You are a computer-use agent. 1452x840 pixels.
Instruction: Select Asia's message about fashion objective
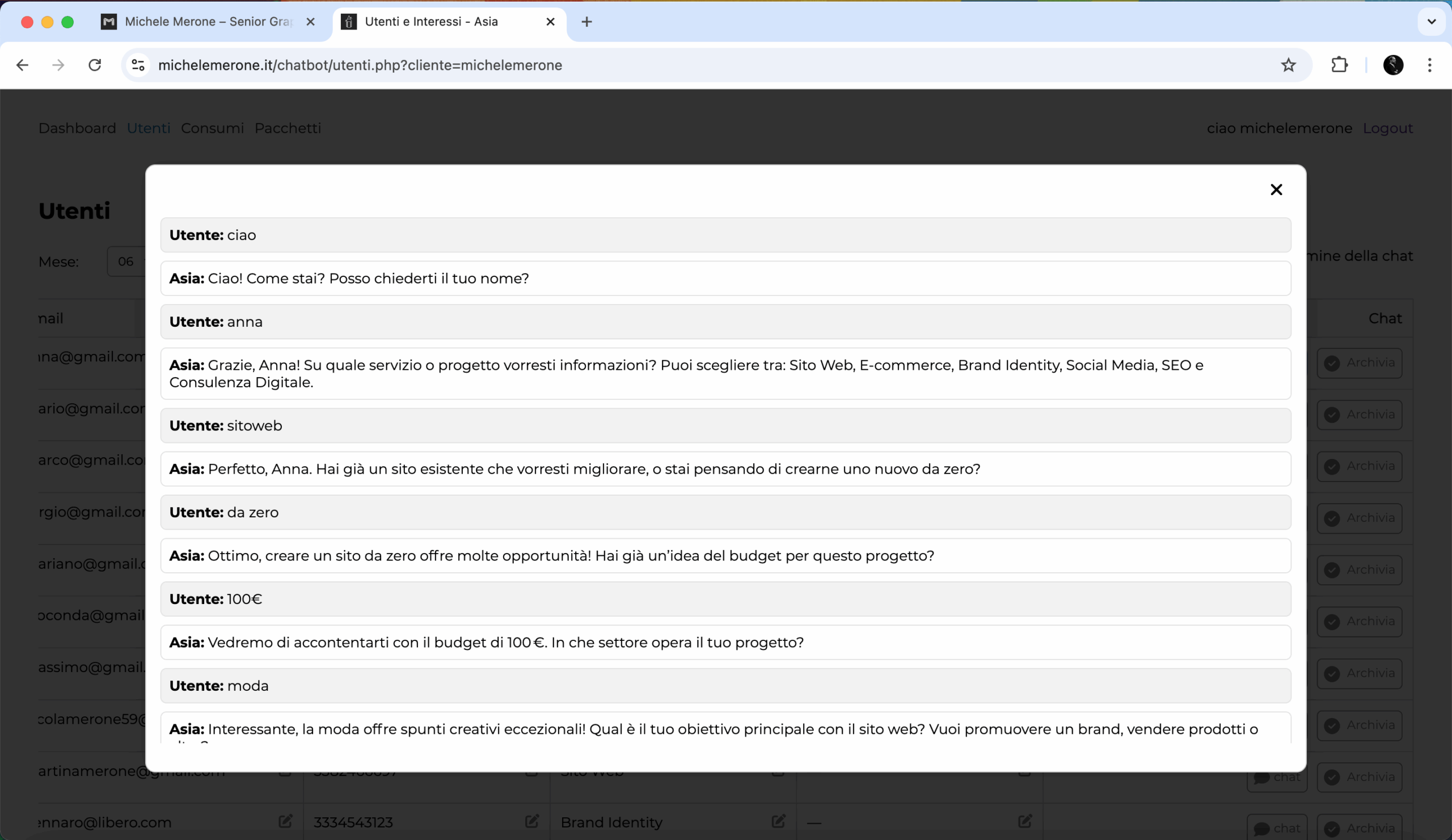(725, 728)
